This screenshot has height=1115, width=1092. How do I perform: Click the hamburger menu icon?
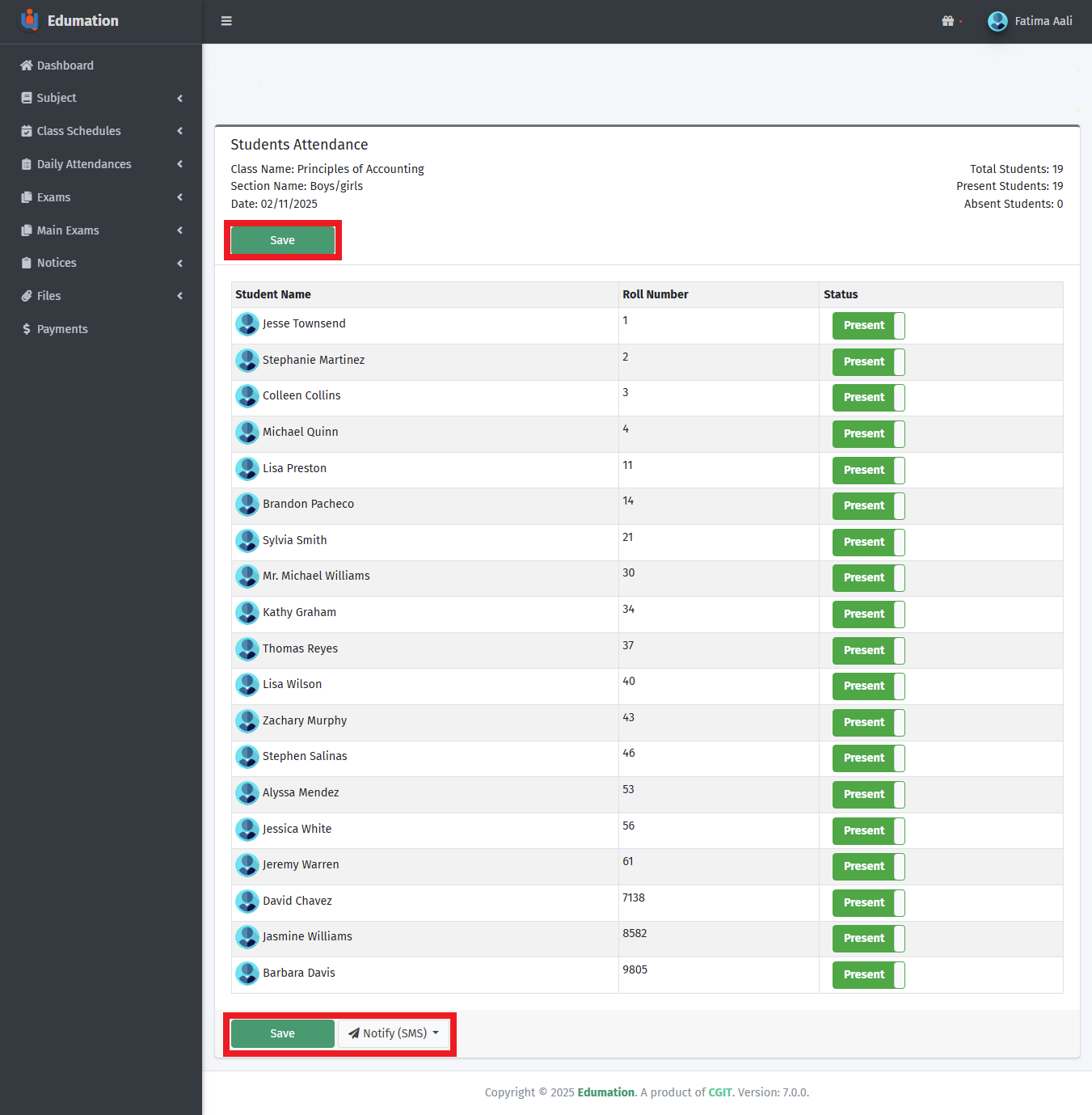pyautogui.click(x=226, y=21)
